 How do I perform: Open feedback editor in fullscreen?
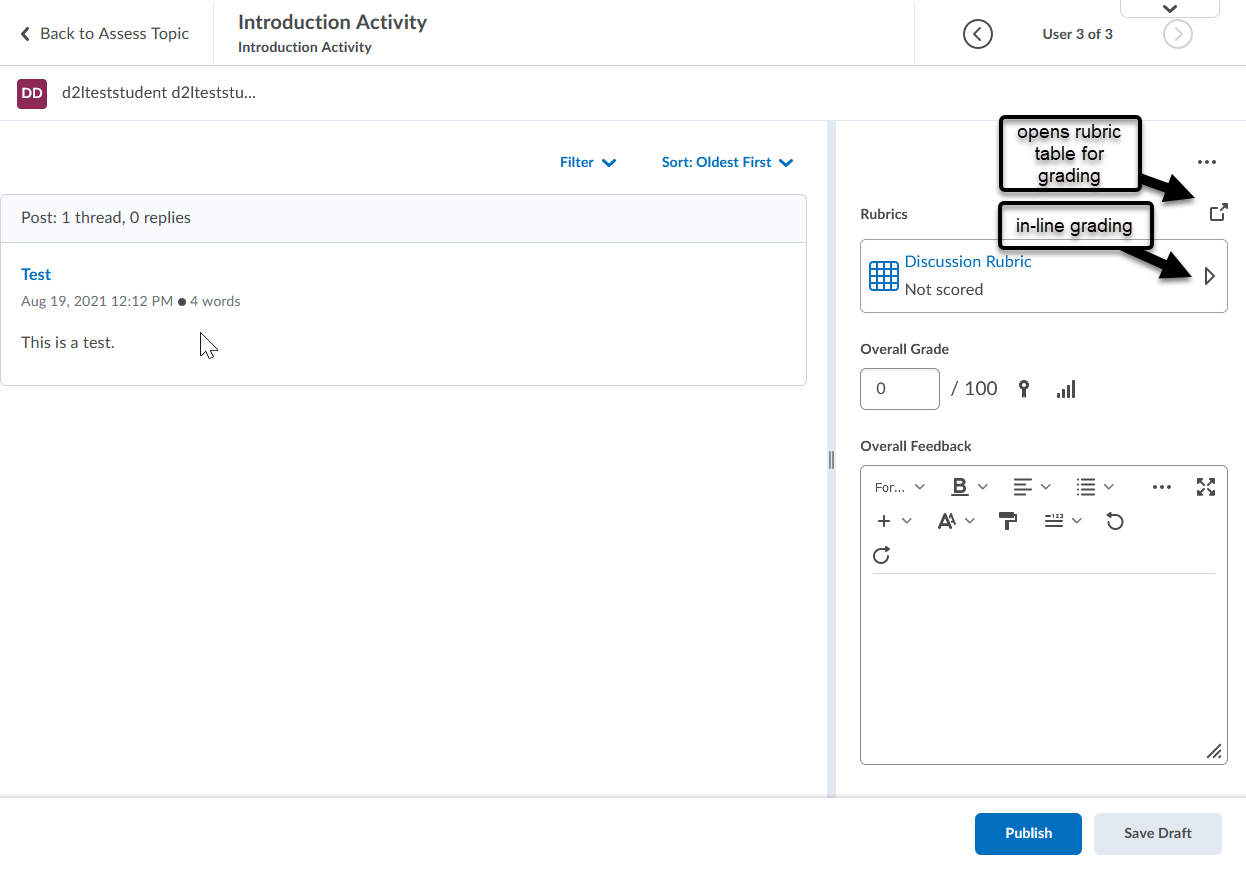[x=1206, y=487]
